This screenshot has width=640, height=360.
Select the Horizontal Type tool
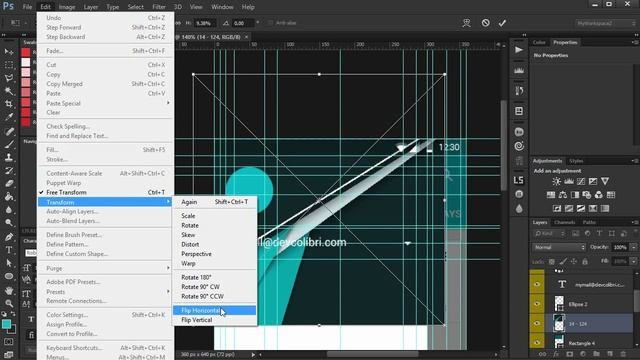coord(9,250)
